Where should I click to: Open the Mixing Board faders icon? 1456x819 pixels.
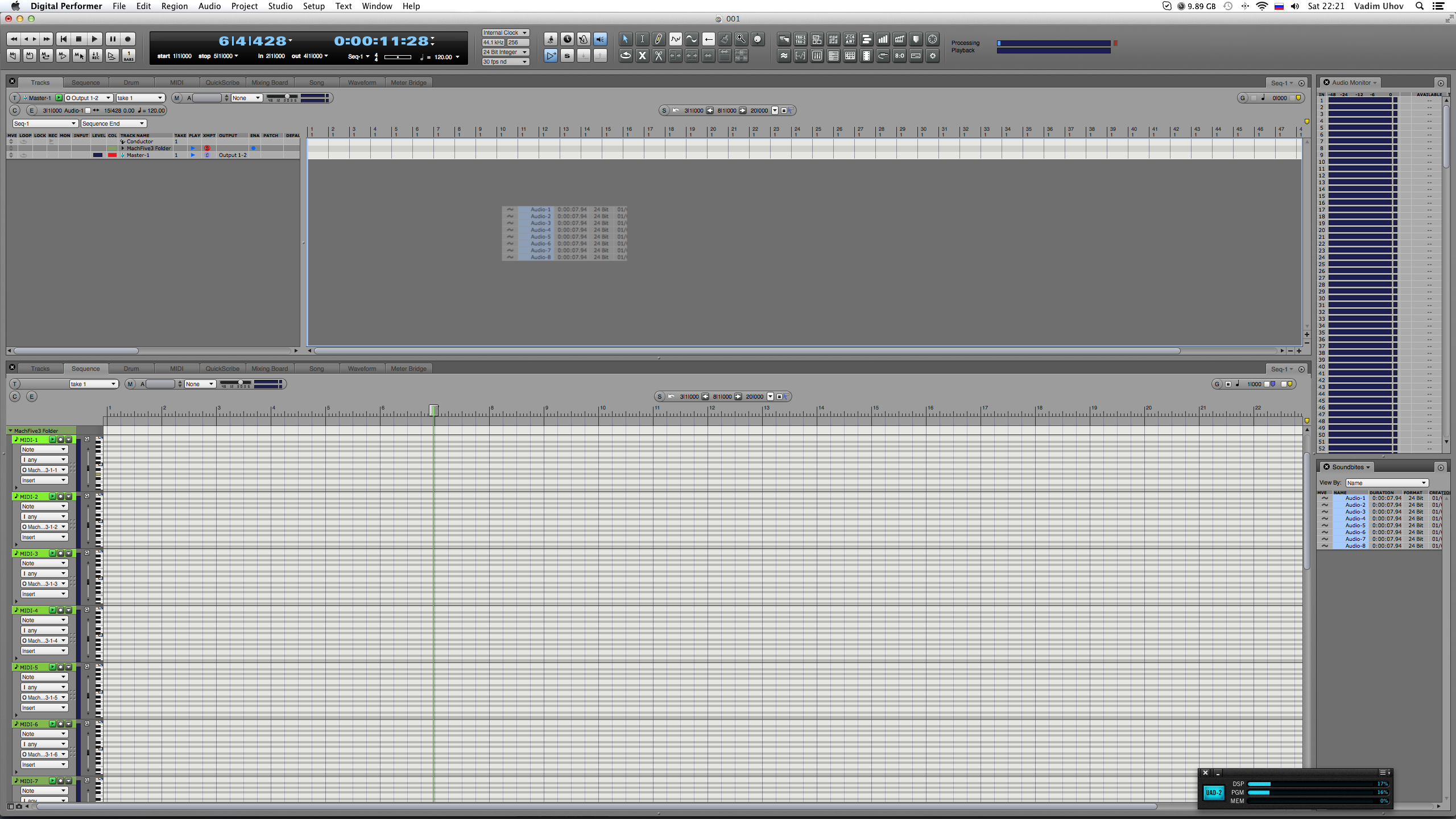pyautogui.click(x=817, y=56)
